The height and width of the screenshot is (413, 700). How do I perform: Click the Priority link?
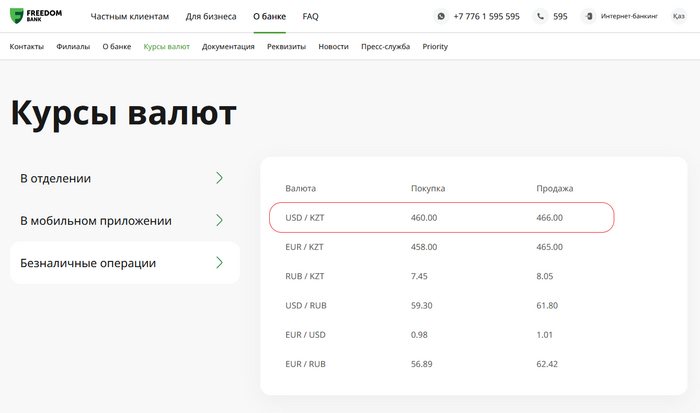[435, 47]
